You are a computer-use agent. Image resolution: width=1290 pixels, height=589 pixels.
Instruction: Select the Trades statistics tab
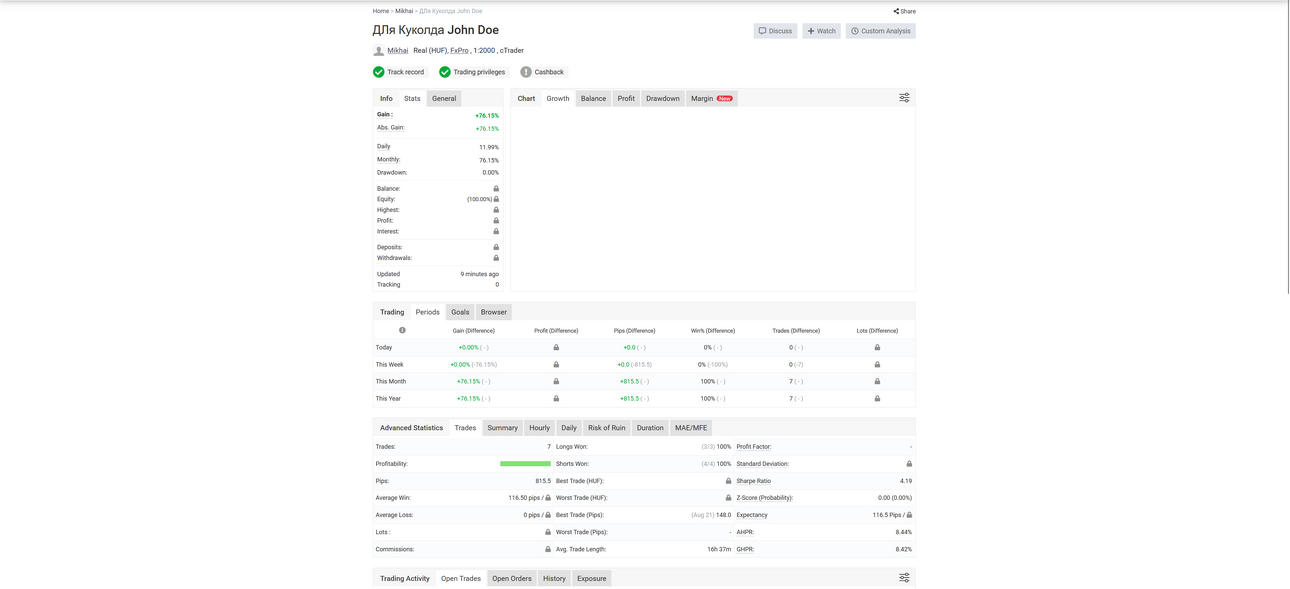point(465,428)
